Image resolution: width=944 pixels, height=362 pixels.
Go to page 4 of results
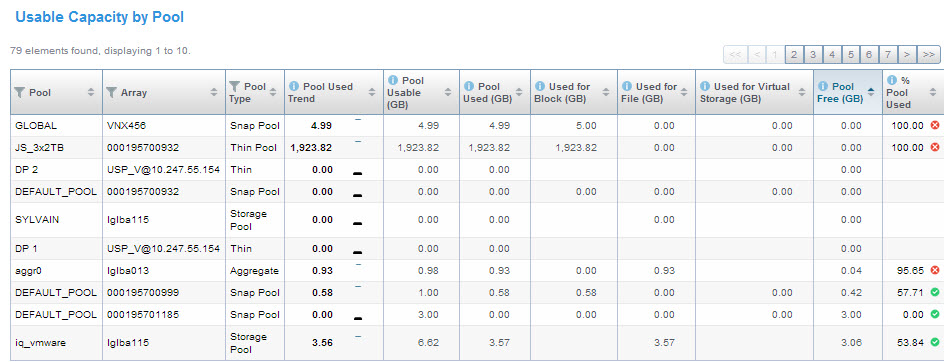(831, 54)
